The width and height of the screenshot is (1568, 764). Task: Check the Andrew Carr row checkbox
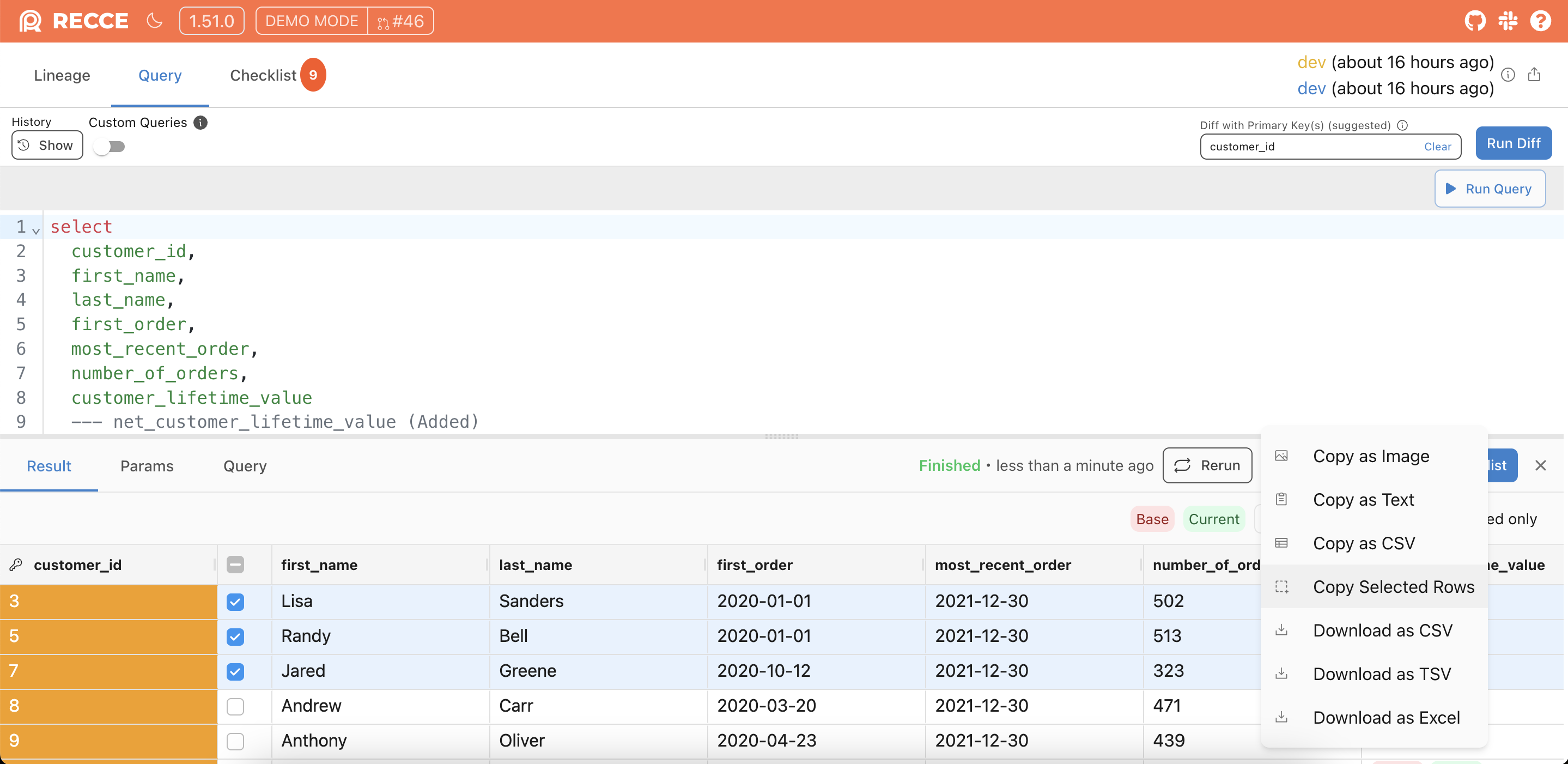235,706
